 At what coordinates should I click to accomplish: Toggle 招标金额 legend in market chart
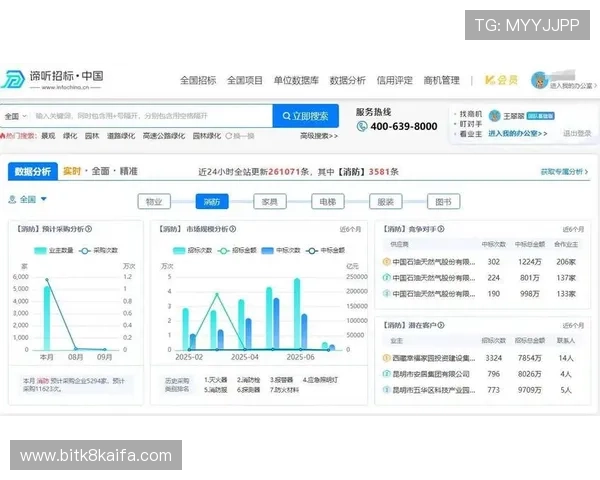[237, 251]
